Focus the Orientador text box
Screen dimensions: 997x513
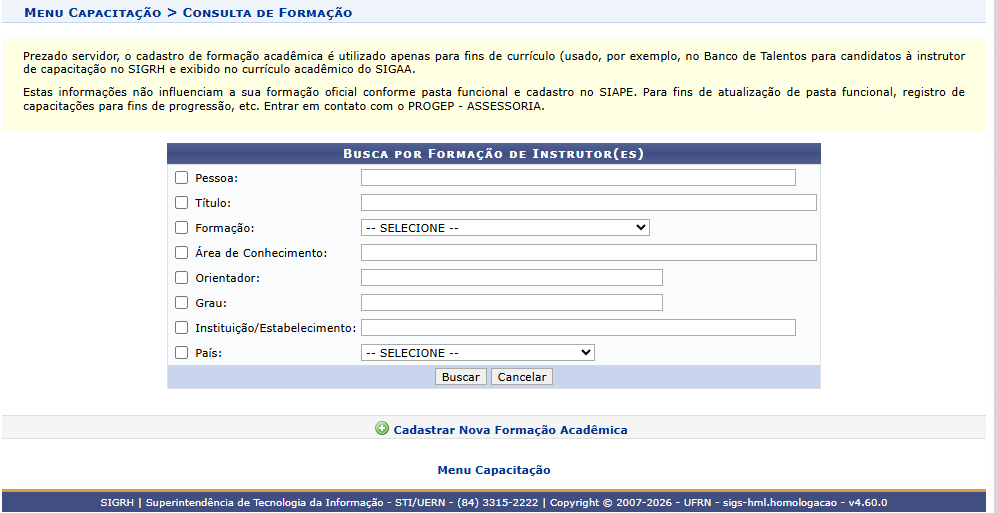click(x=512, y=278)
